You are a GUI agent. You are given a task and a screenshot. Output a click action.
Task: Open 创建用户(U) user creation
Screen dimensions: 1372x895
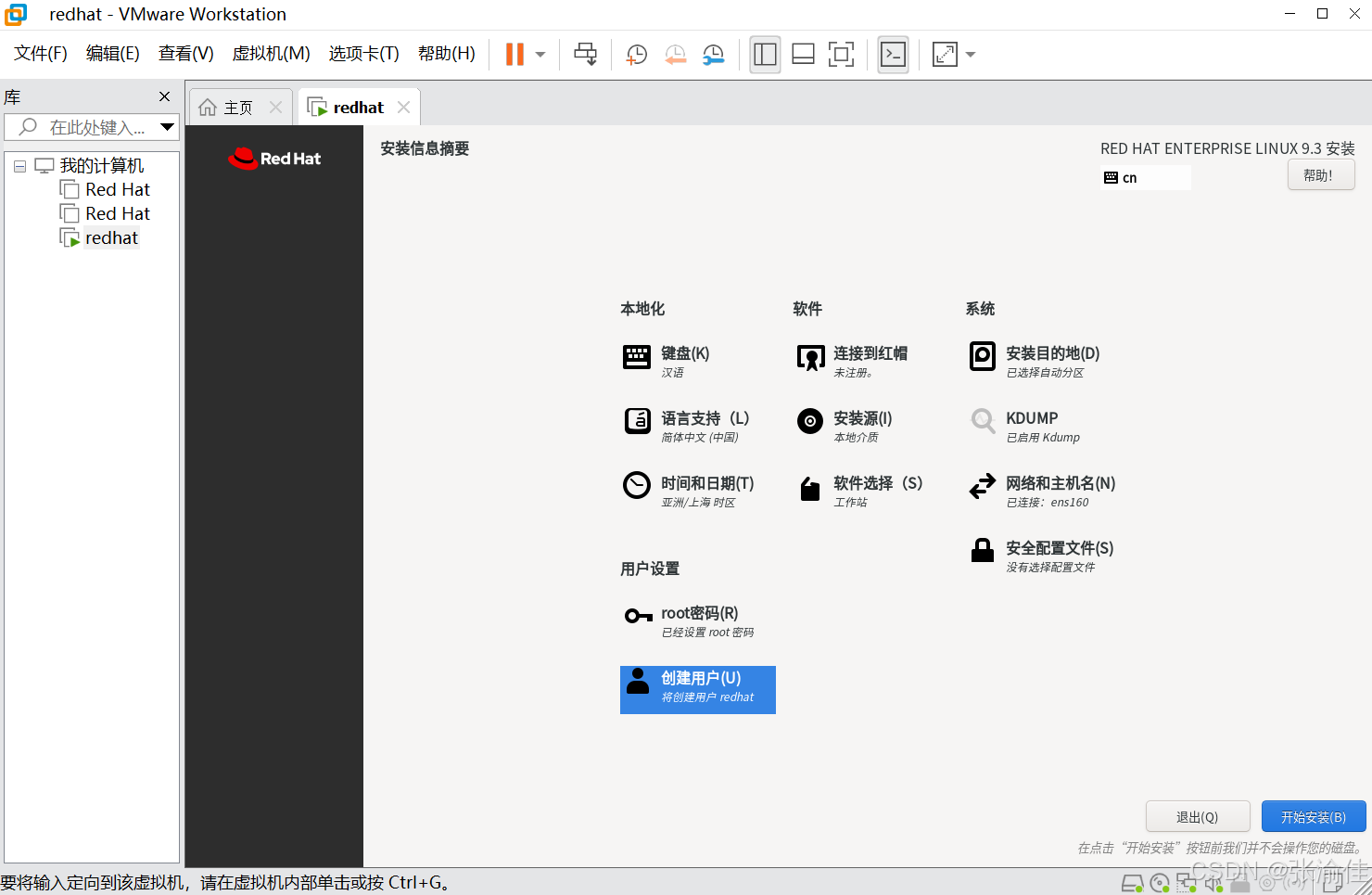(x=698, y=690)
